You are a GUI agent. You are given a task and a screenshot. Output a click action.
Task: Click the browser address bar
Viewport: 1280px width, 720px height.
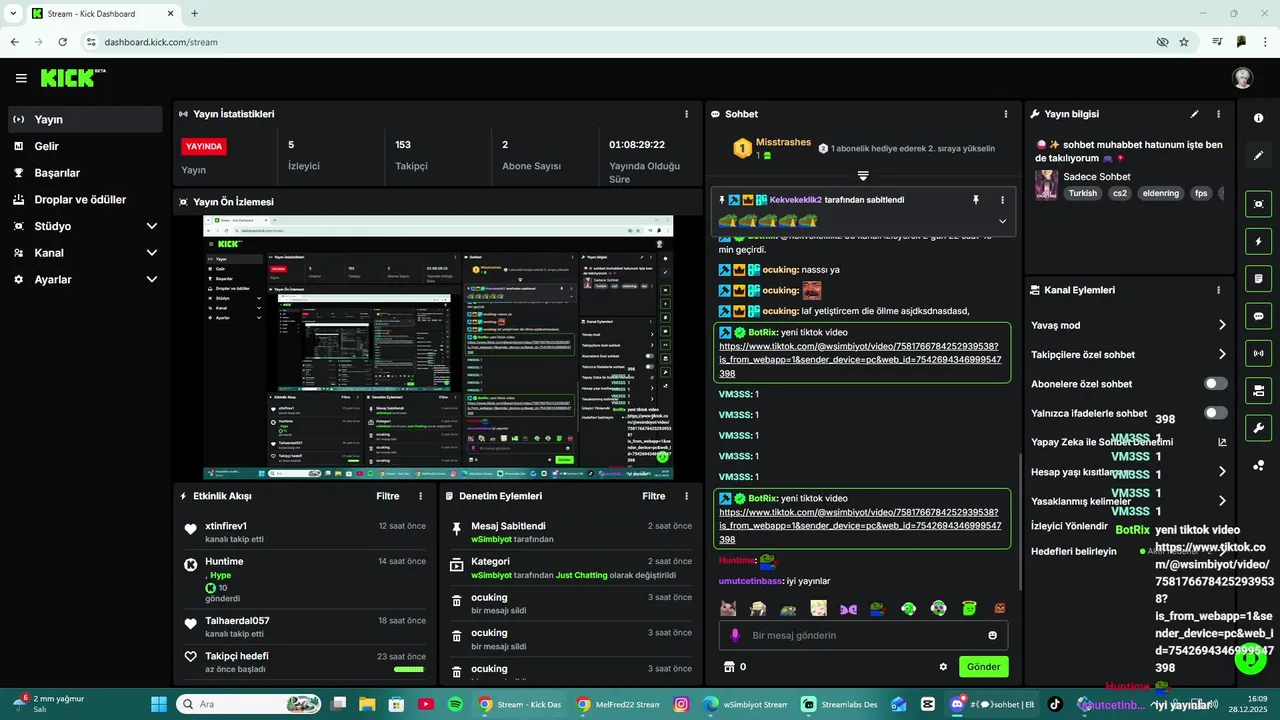pyautogui.click(x=620, y=42)
